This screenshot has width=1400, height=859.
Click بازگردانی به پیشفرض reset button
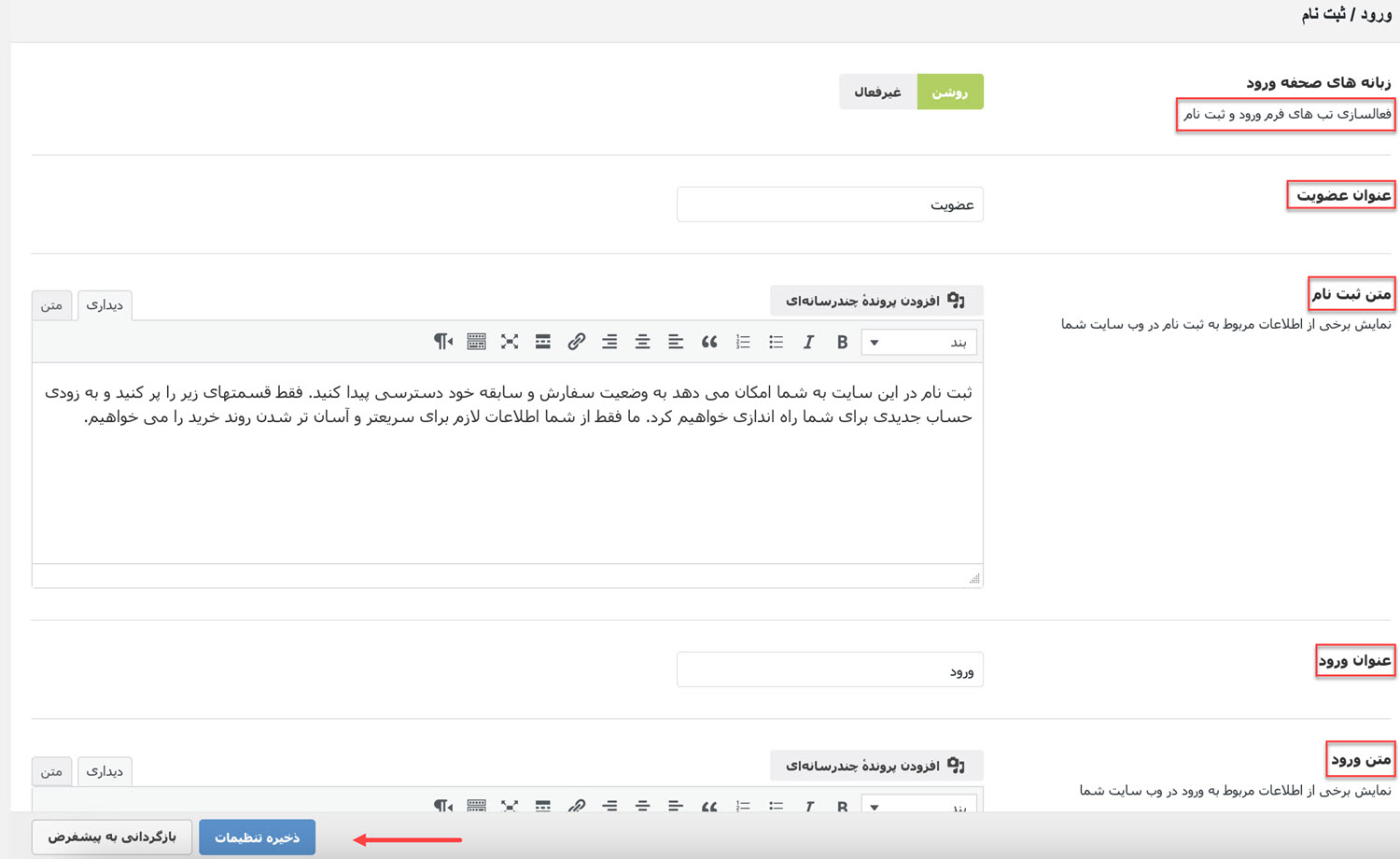point(112,838)
